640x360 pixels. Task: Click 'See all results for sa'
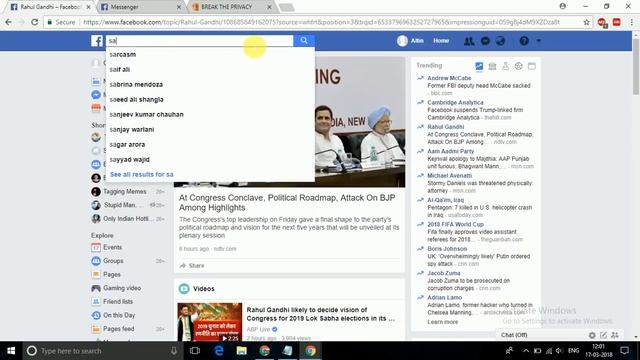142,174
